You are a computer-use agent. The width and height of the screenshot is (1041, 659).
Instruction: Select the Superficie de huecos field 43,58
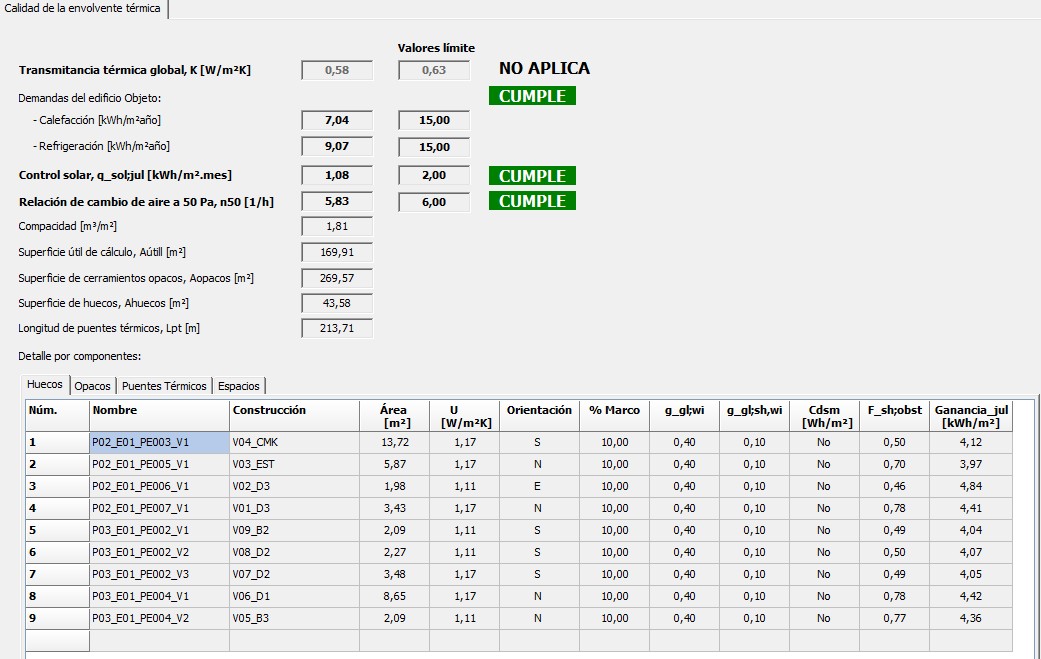tap(337, 303)
